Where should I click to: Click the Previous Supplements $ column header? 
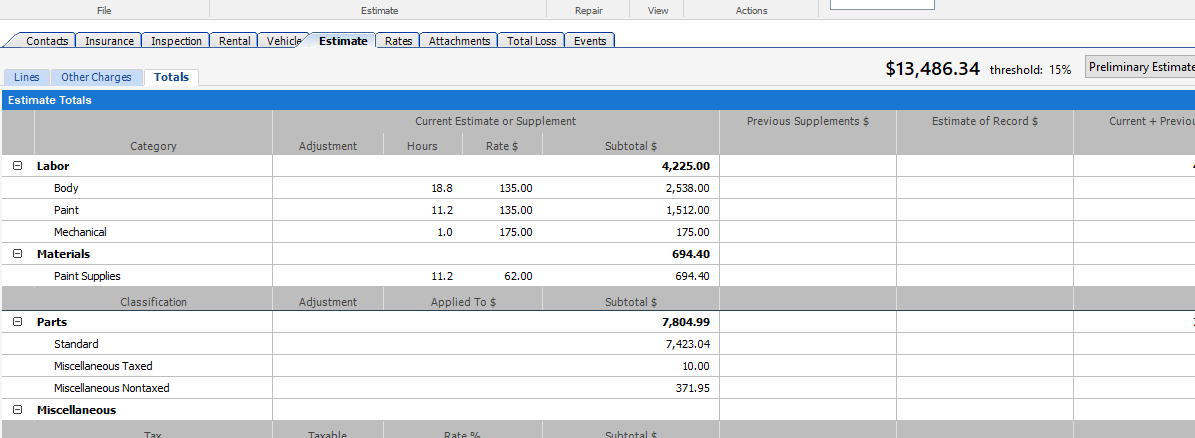pyautogui.click(x=808, y=121)
